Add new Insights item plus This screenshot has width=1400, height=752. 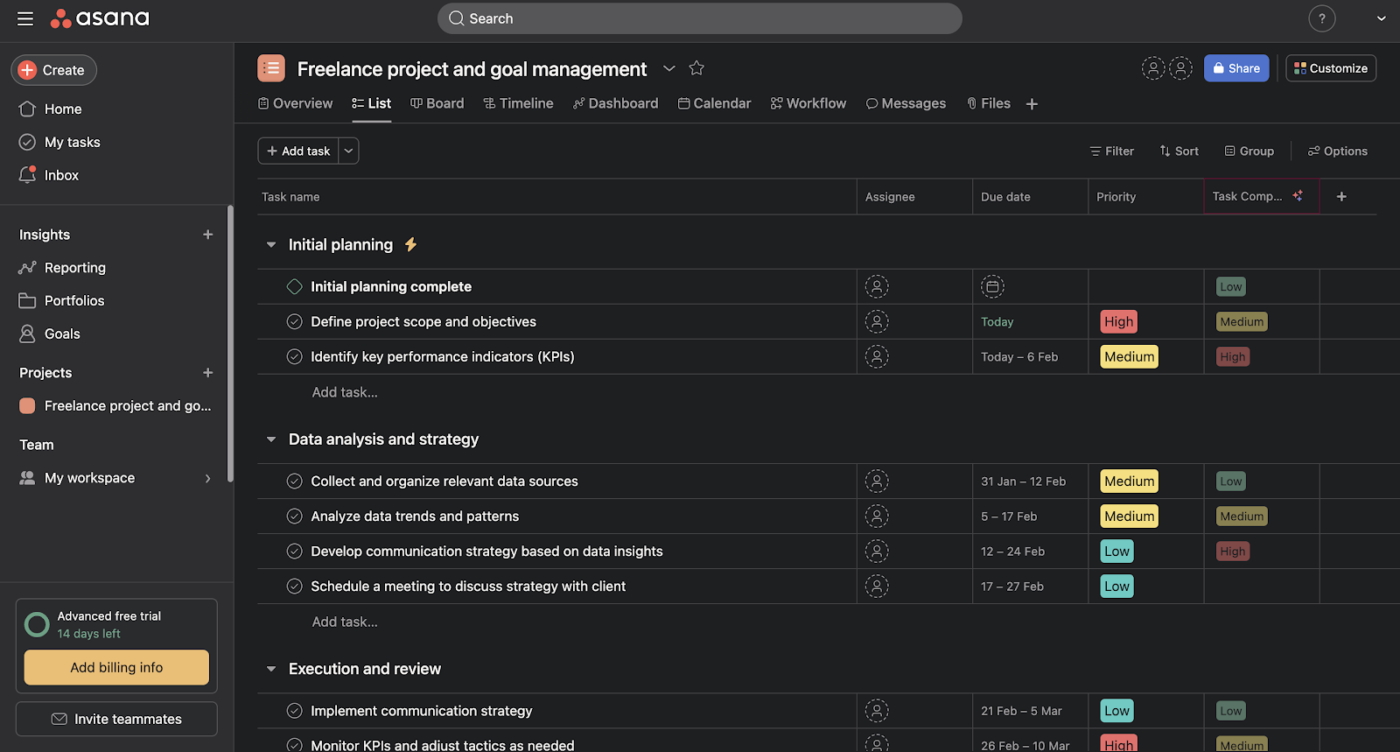(208, 235)
